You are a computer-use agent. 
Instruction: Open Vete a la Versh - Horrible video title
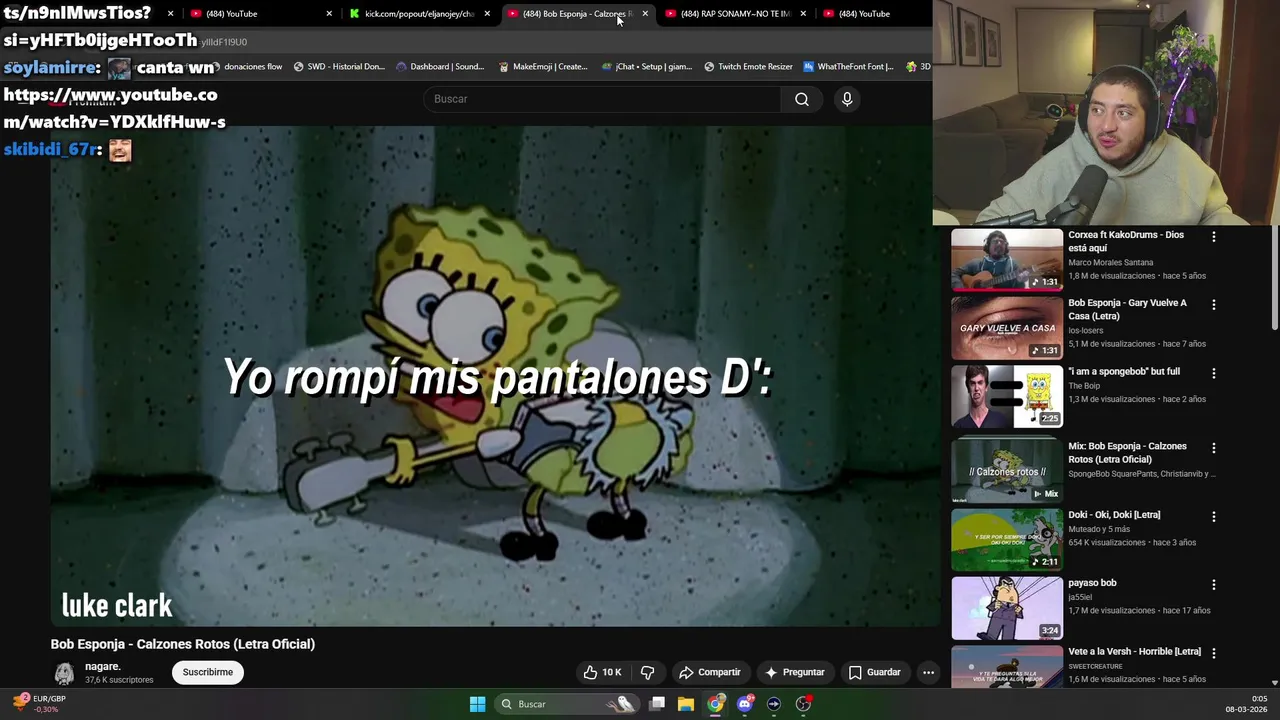pos(1134,651)
